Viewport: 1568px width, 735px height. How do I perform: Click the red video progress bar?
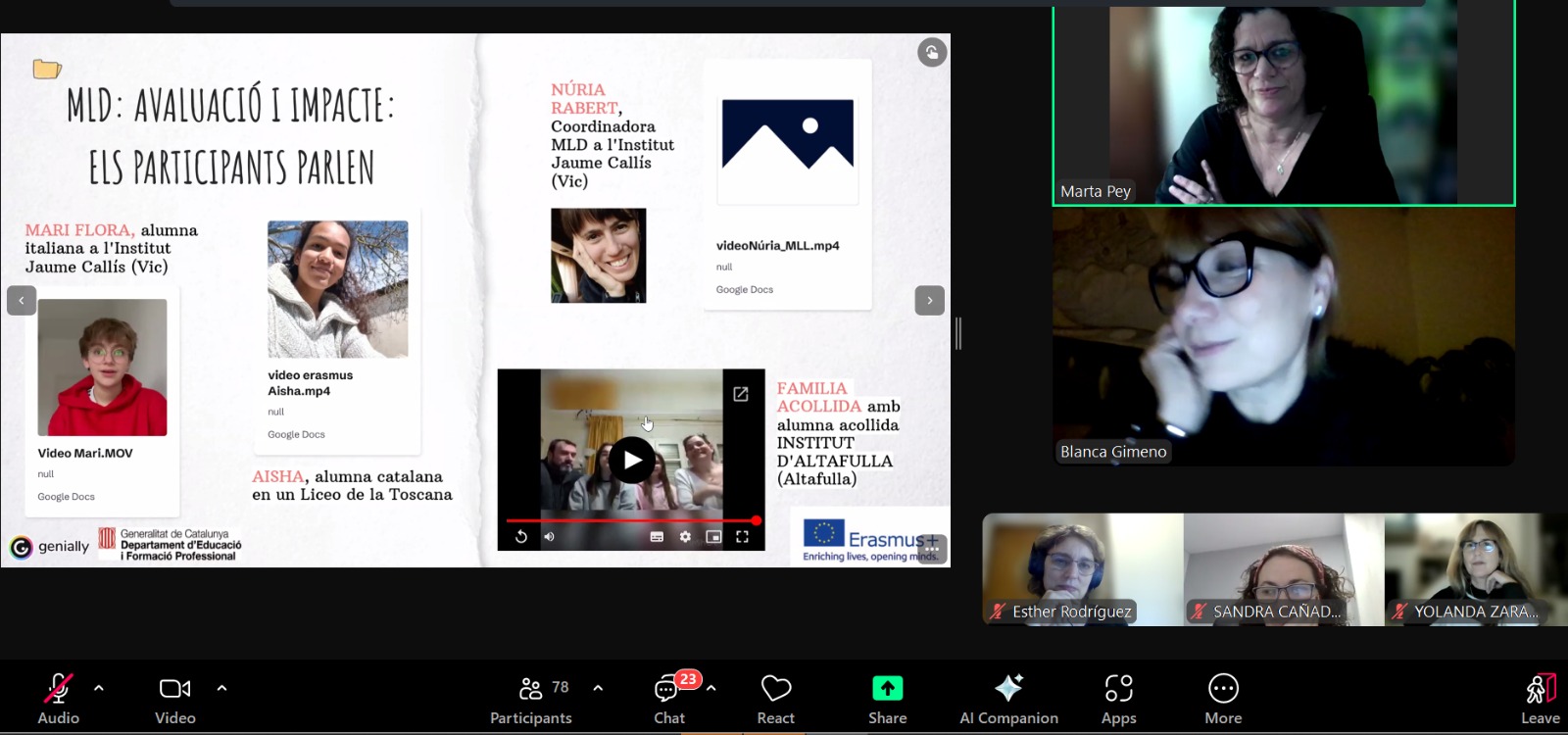[631, 520]
